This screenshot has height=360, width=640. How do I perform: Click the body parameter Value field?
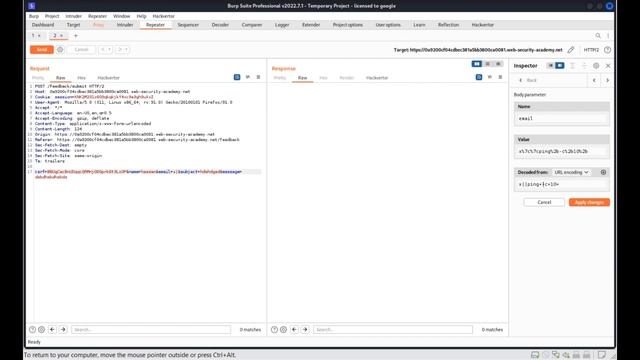(x=562, y=151)
